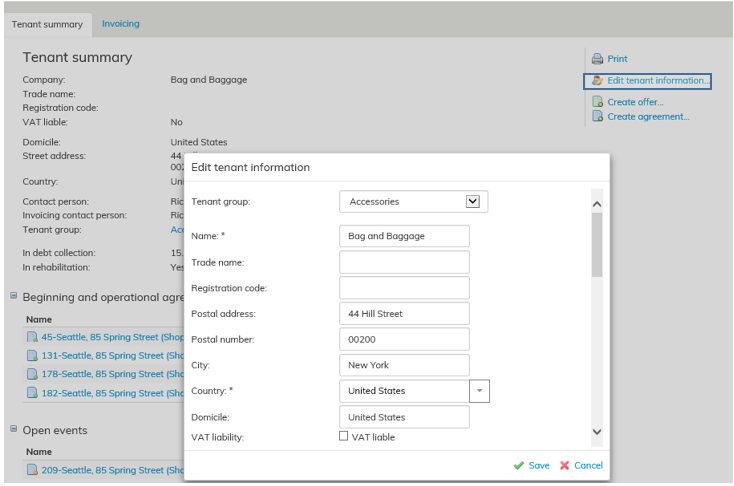Image resolution: width=734 pixels, height=486 pixels.
Task: Click the scroll down arrow in dialog
Action: point(597,431)
